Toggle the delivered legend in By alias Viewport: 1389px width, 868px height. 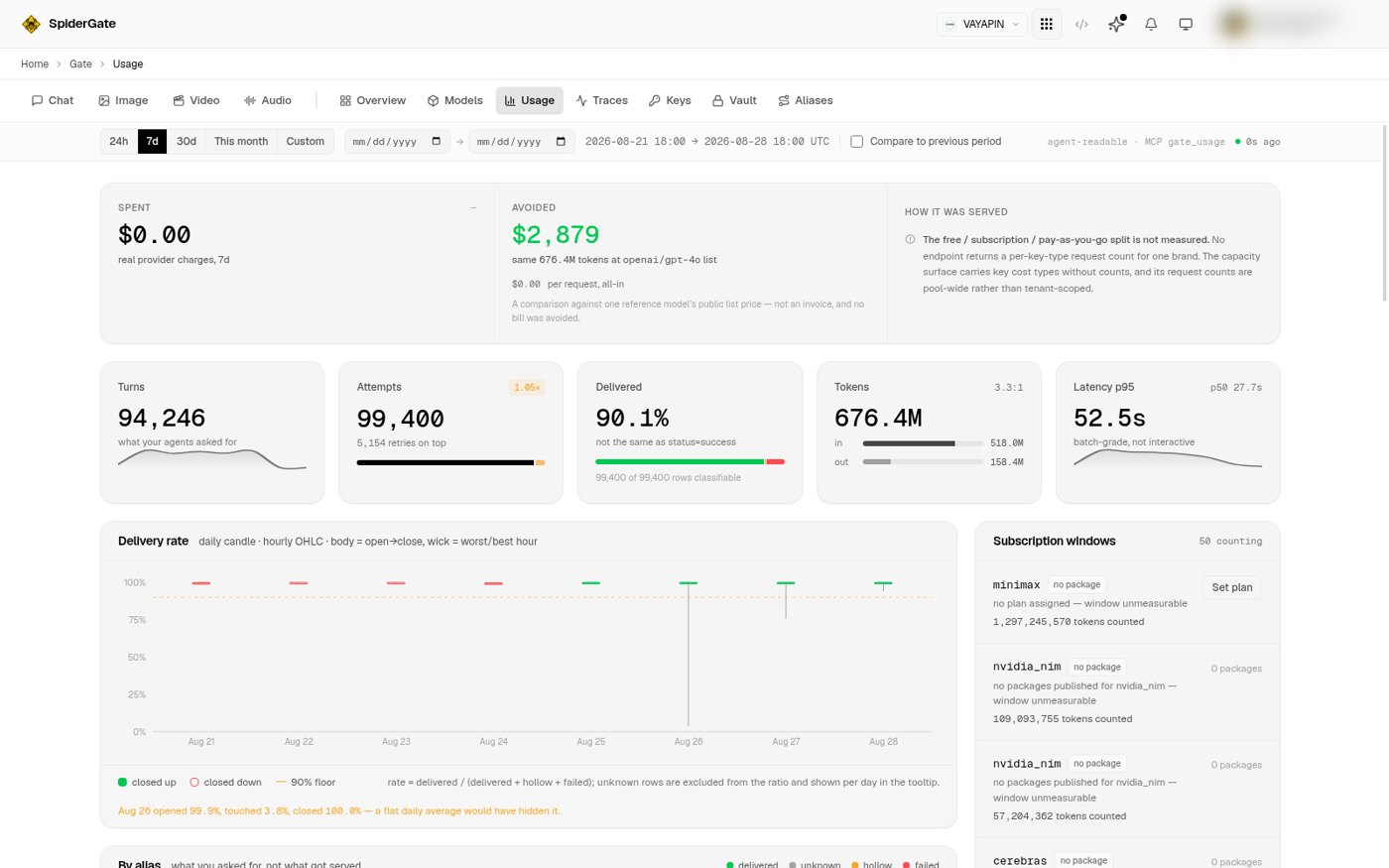point(752,865)
